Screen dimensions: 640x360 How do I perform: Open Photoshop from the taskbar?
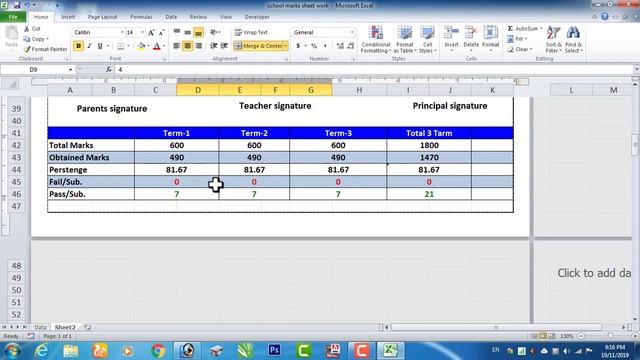(x=274, y=350)
